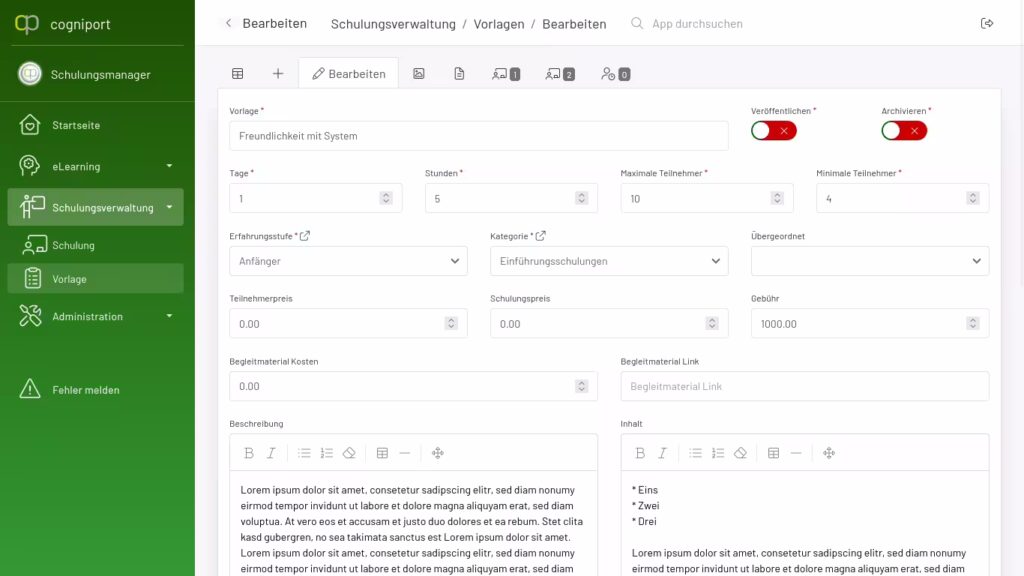Image resolution: width=1024 pixels, height=576 pixels.
Task: Click the Vorlagen breadcrumb link
Action: [x=498, y=24]
